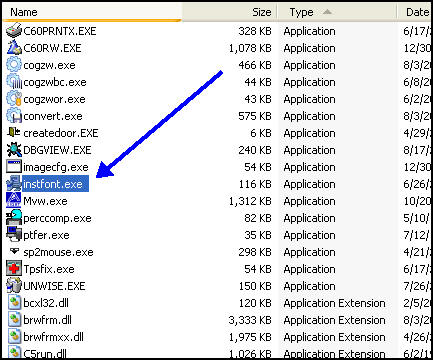This screenshot has height=360, width=433.
Task: Select the C60RW.EXE file name
Action: [x=52, y=48]
